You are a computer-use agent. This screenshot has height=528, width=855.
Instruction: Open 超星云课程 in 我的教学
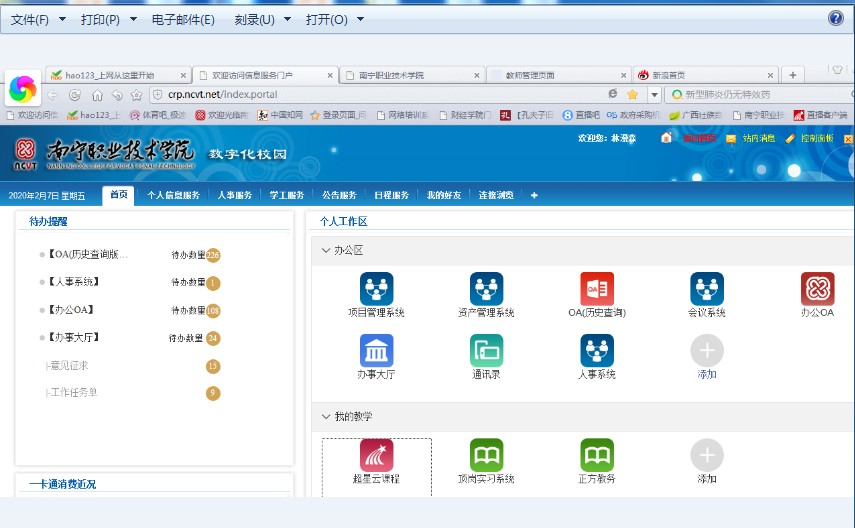click(377, 456)
